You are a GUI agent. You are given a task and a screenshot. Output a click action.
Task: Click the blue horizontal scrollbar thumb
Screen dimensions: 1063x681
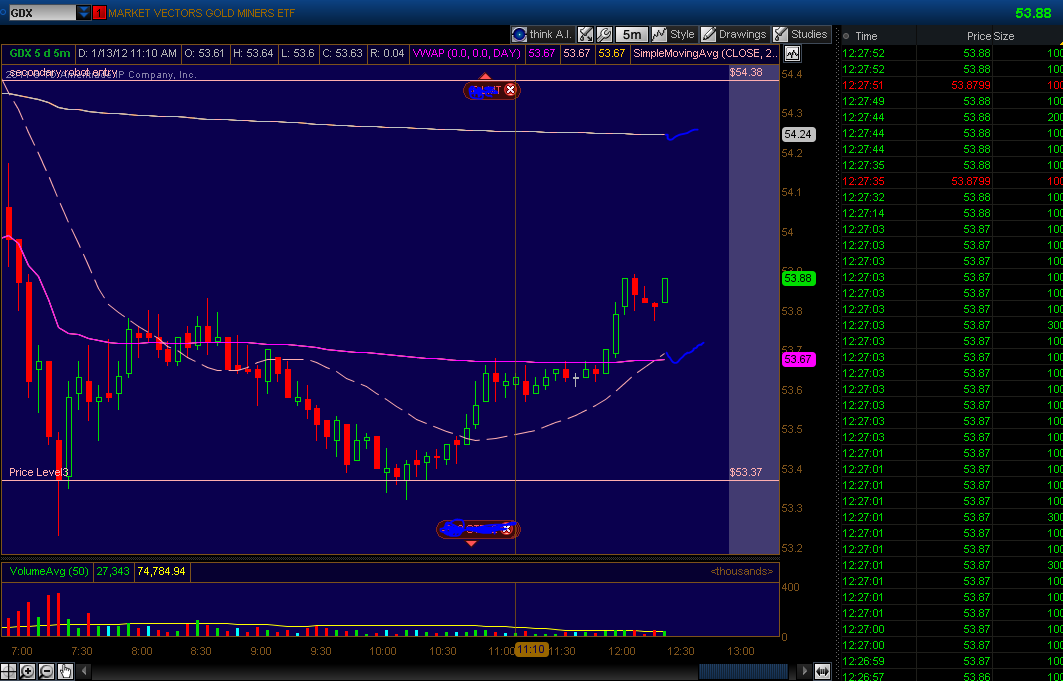743,672
